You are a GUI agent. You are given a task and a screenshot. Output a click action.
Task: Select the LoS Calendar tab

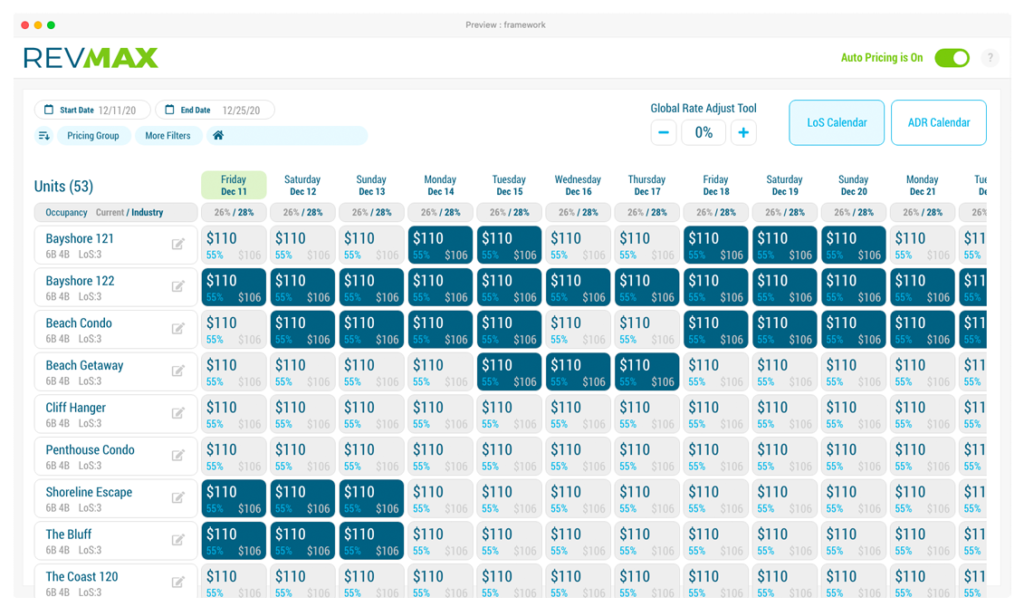[x=836, y=122]
